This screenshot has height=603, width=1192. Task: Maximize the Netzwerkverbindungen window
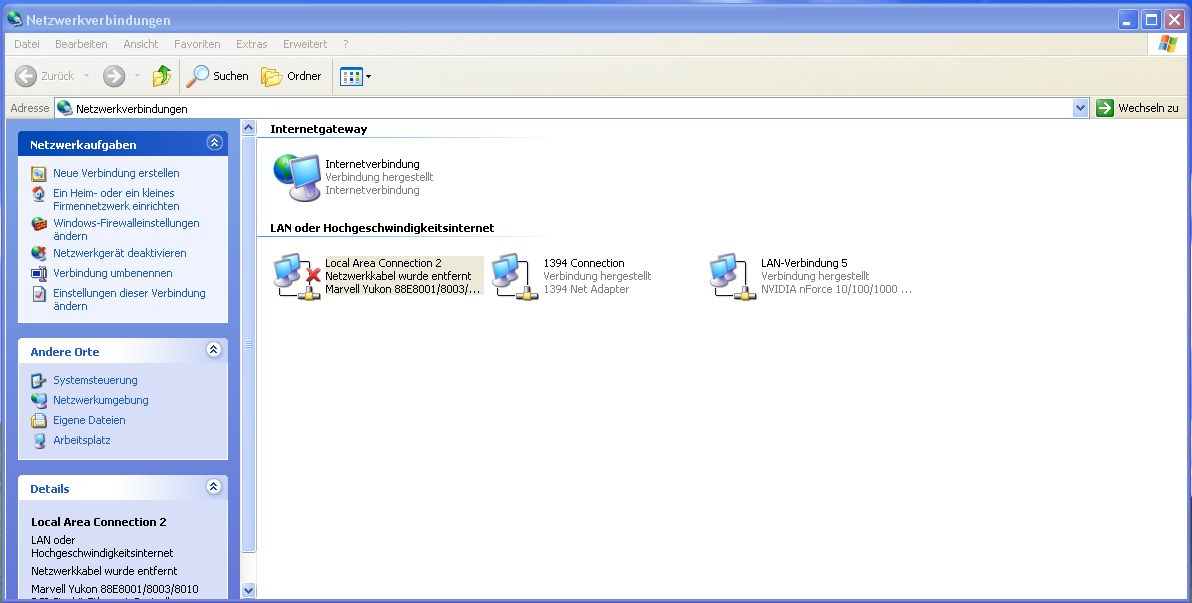(x=1152, y=20)
